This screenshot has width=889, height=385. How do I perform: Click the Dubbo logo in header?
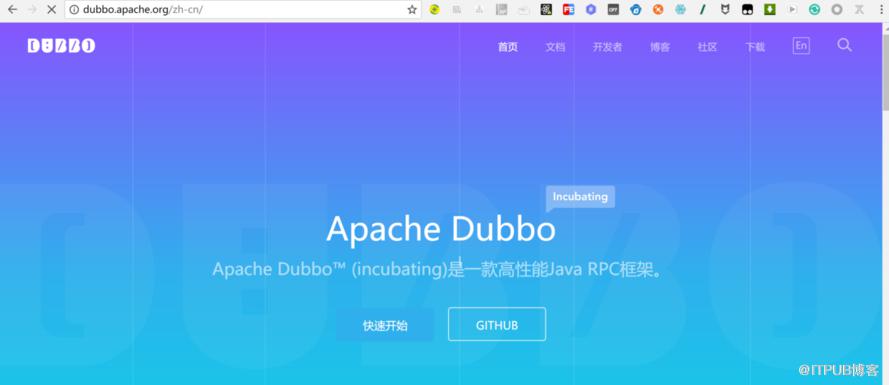tap(61, 46)
